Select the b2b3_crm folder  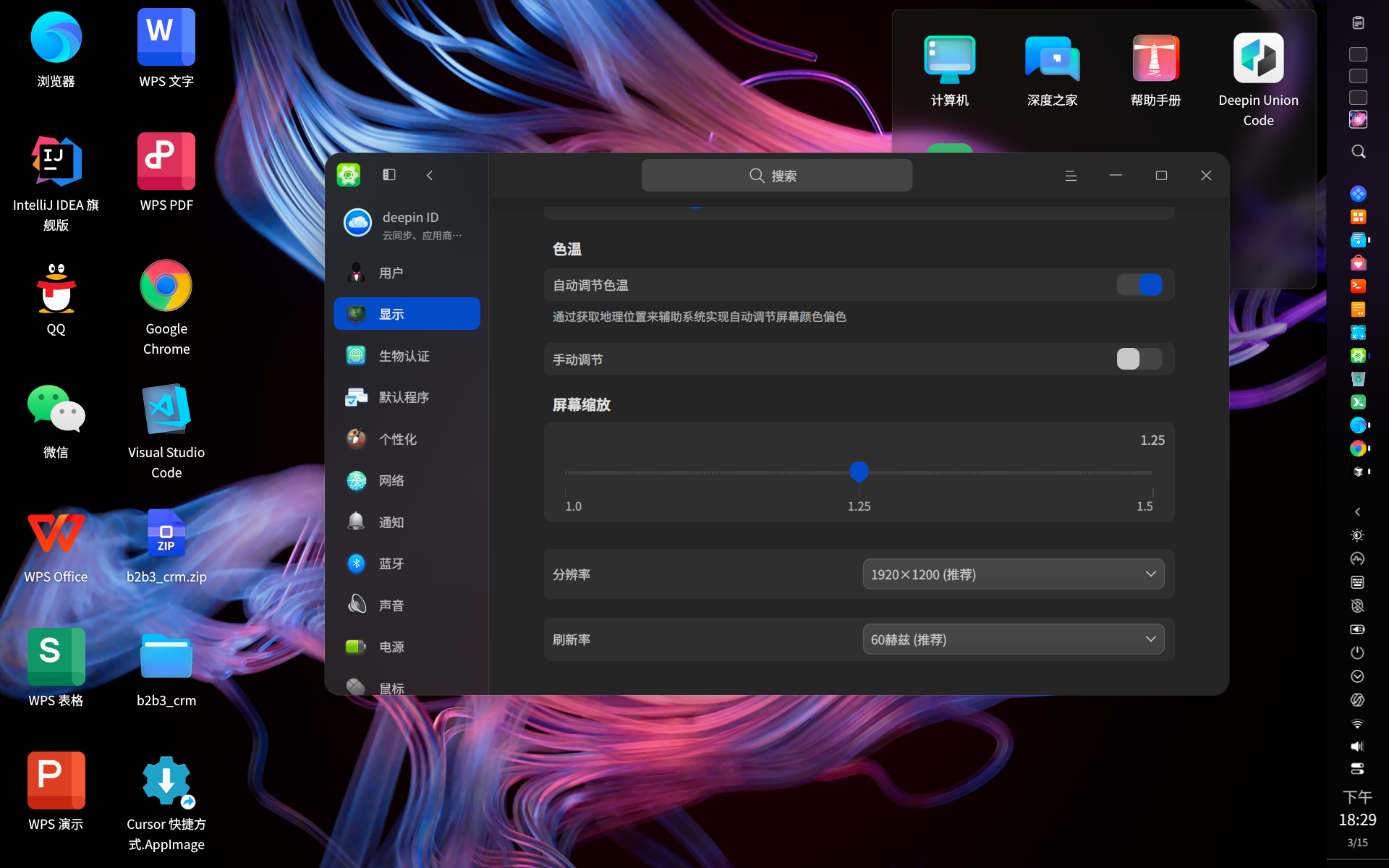point(166,670)
